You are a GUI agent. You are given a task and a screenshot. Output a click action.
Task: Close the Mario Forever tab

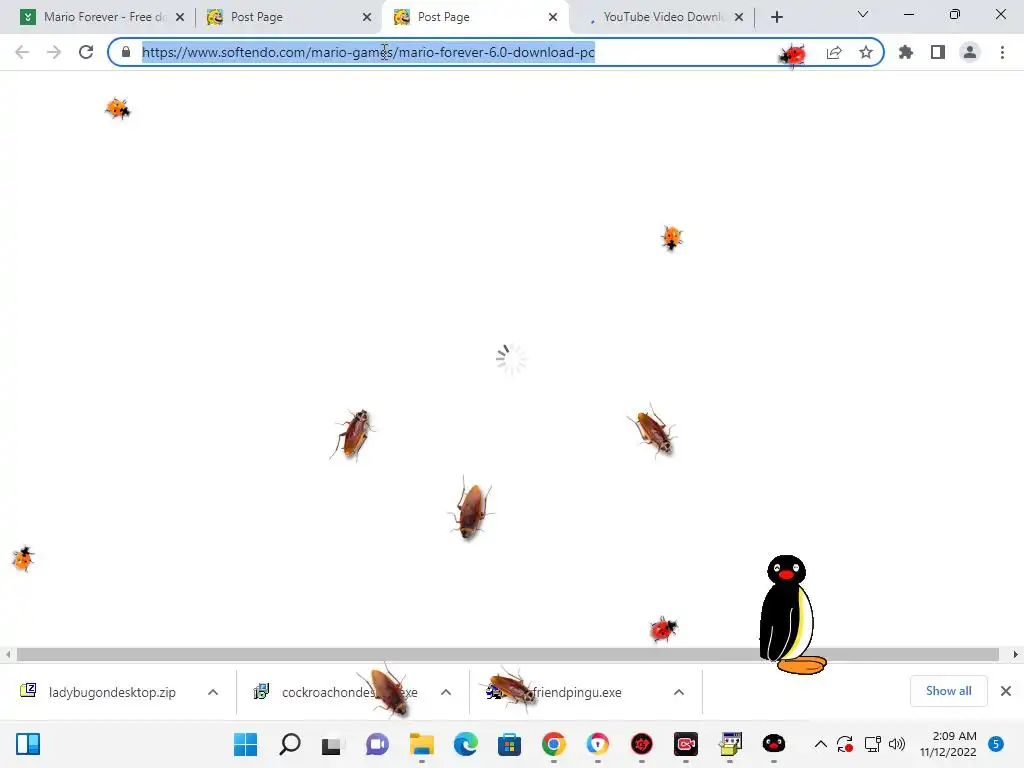click(x=180, y=17)
